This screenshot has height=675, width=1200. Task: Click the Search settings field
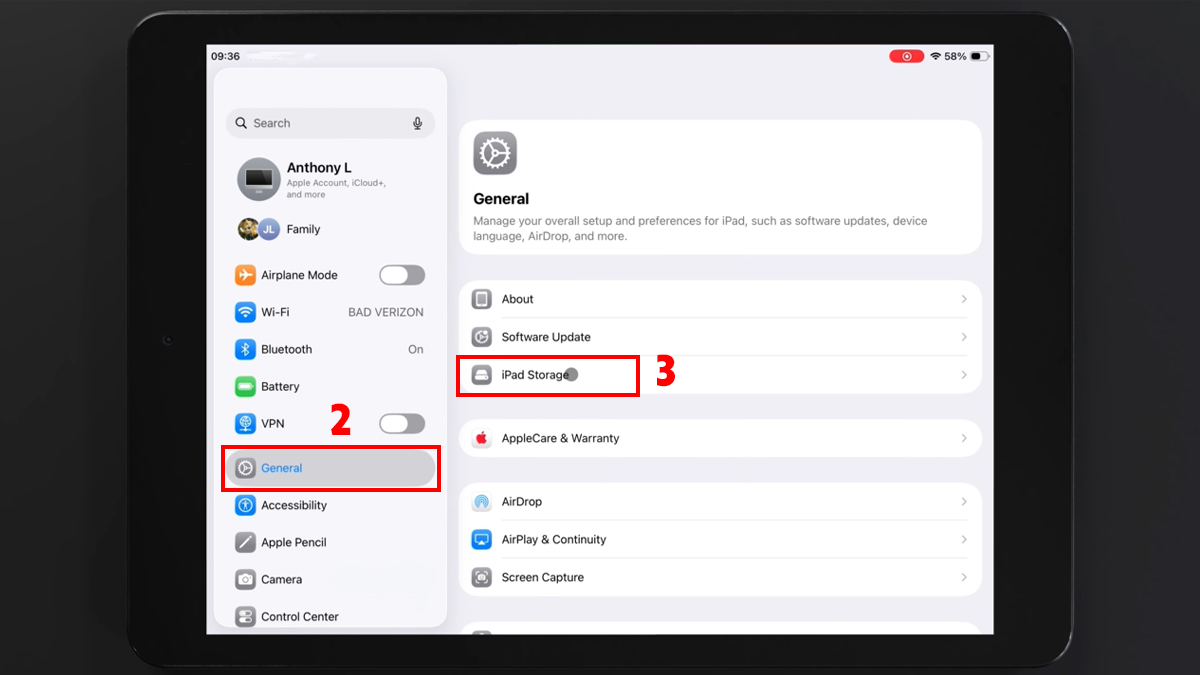330,123
